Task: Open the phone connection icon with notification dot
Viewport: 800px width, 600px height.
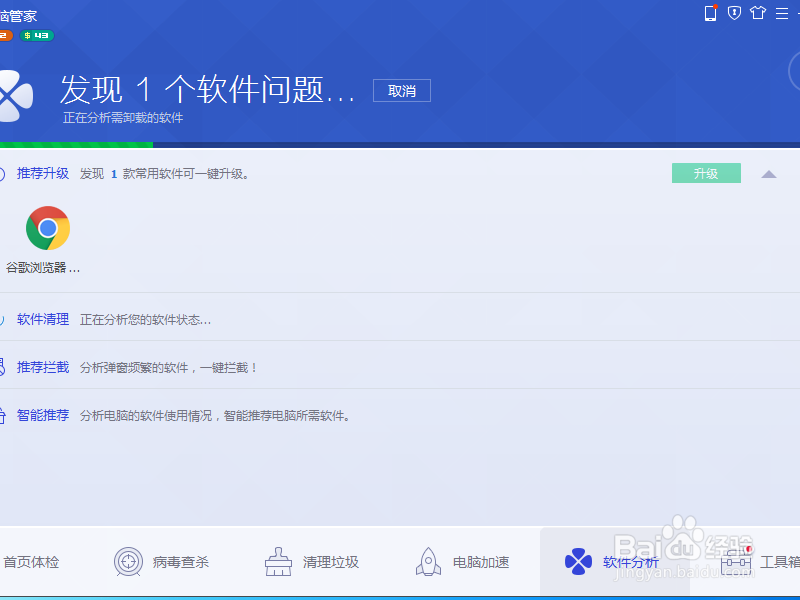Action: pyautogui.click(x=710, y=14)
